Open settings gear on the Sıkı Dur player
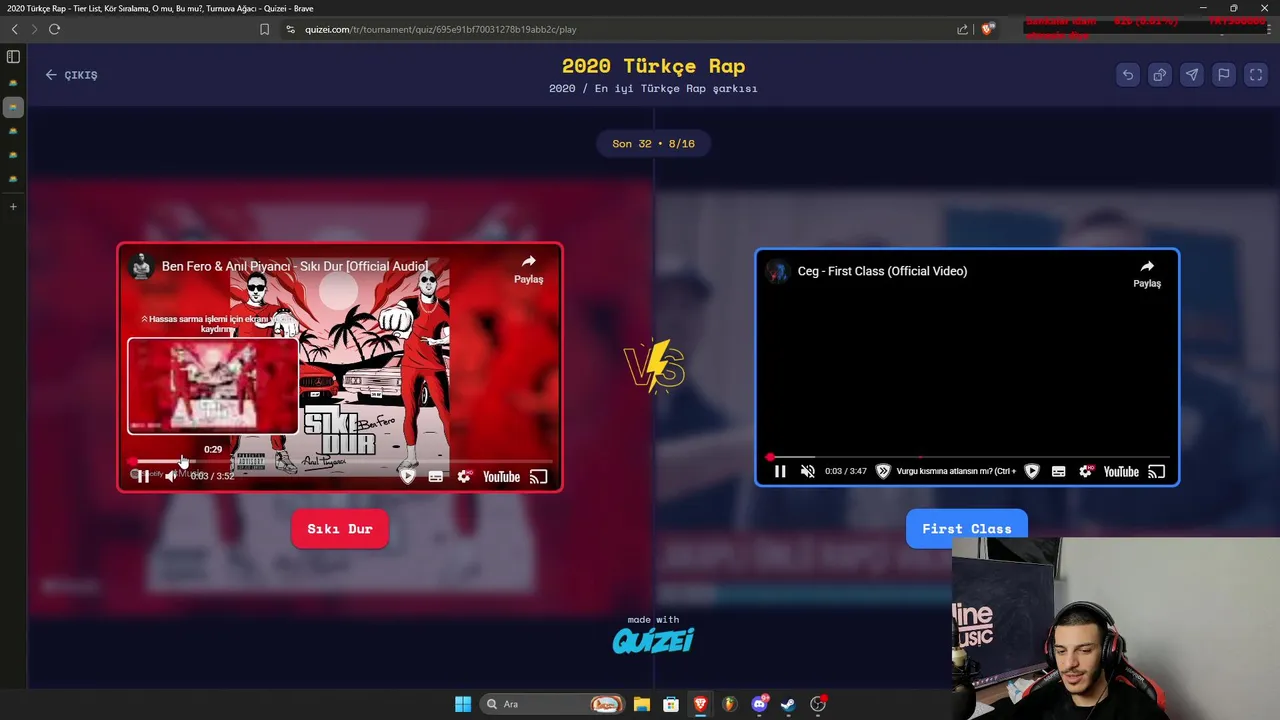Image resolution: width=1280 pixels, height=720 pixels. click(464, 477)
